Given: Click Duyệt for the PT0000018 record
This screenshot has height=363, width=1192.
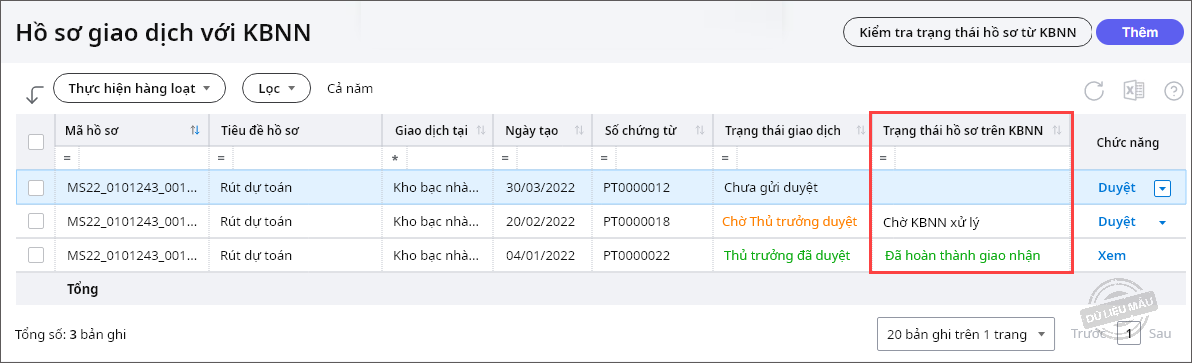Looking at the screenshot, I should (x=1117, y=222).
